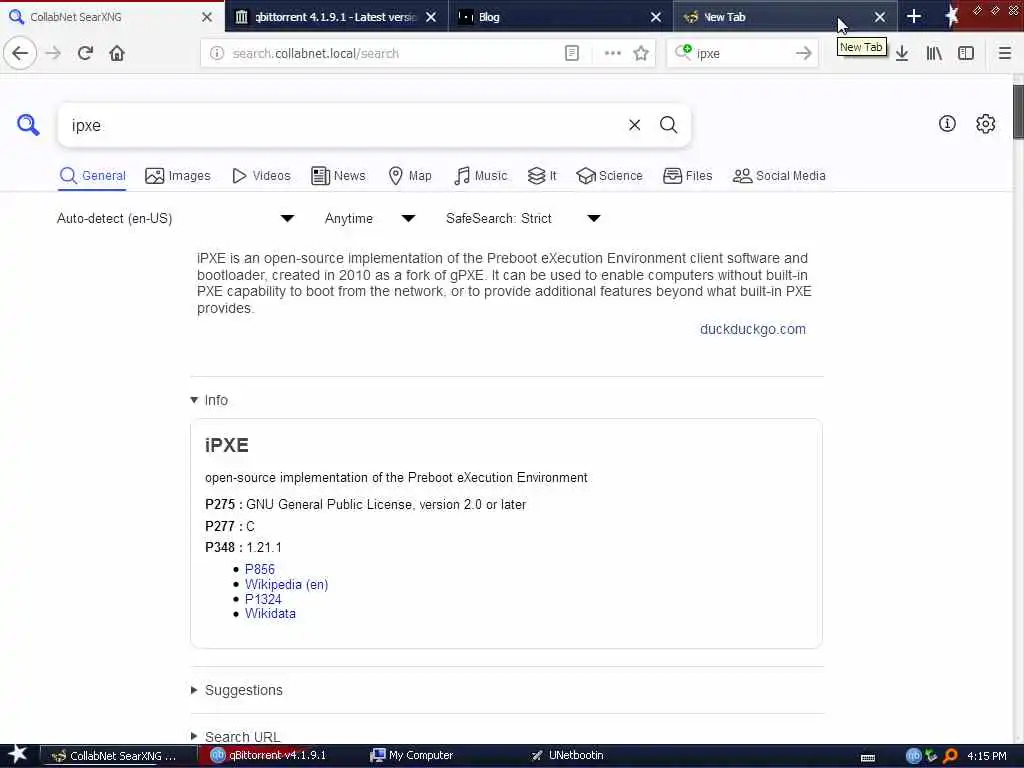Image resolution: width=1024 pixels, height=768 pixels.
Task: Open SearXNG about info page
Action: 947,123
